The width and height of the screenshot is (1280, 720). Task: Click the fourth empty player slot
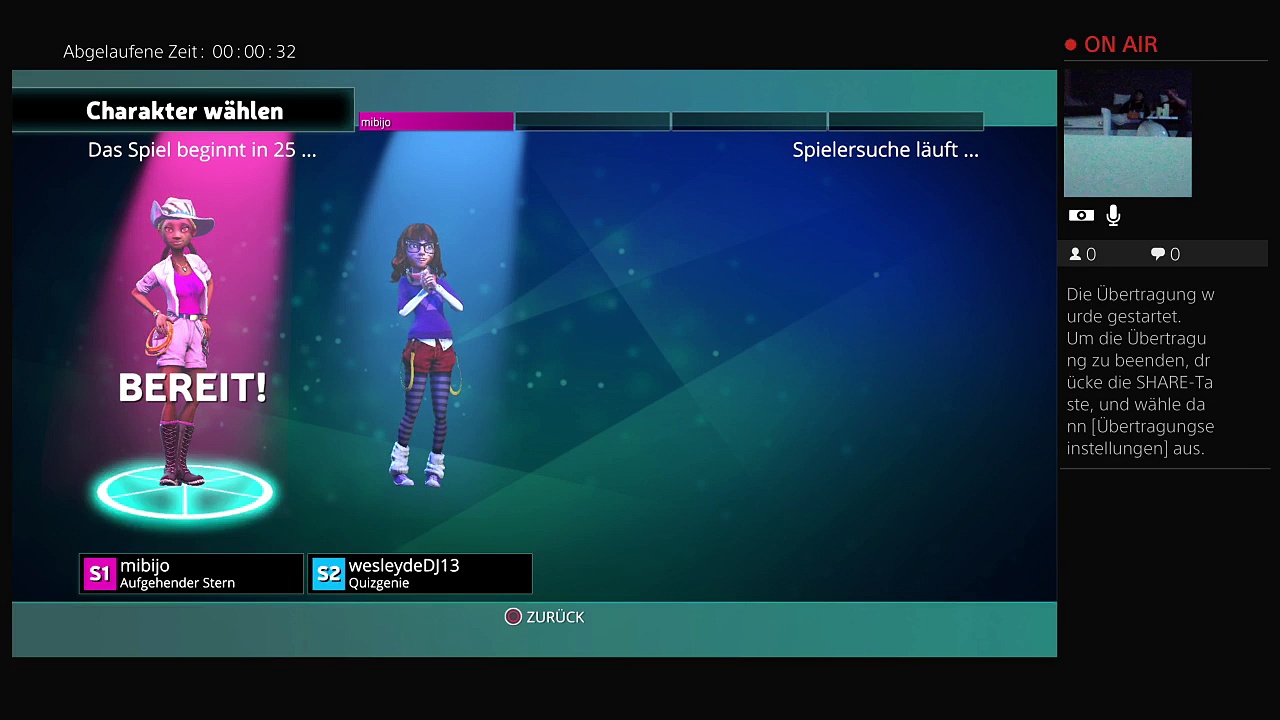coord(906,122)
